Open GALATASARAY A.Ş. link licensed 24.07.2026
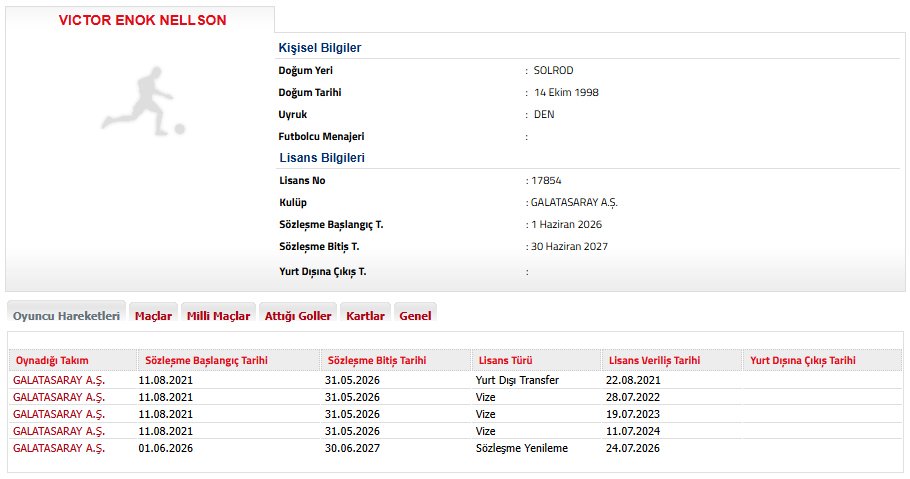The height and width of the screenshot is (479, 910). [59, 448]
